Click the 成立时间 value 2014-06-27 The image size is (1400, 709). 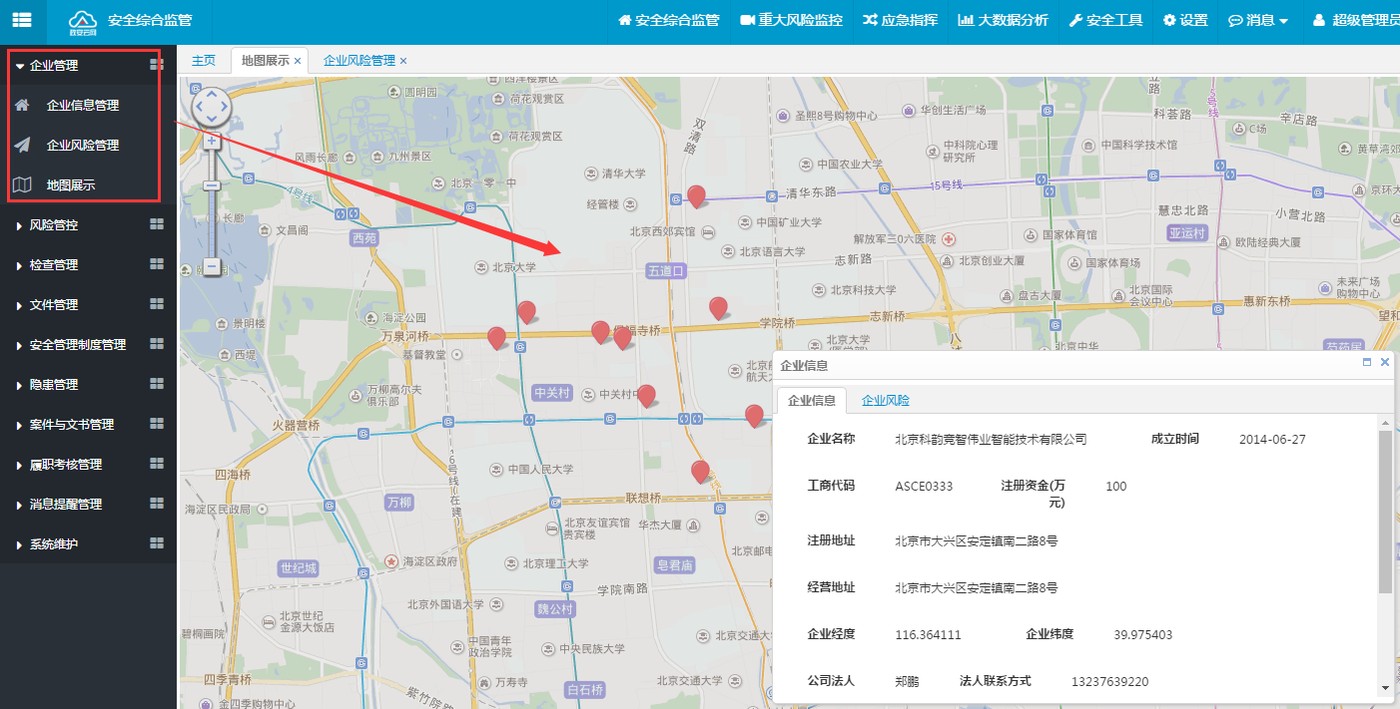click(1272, 439)
